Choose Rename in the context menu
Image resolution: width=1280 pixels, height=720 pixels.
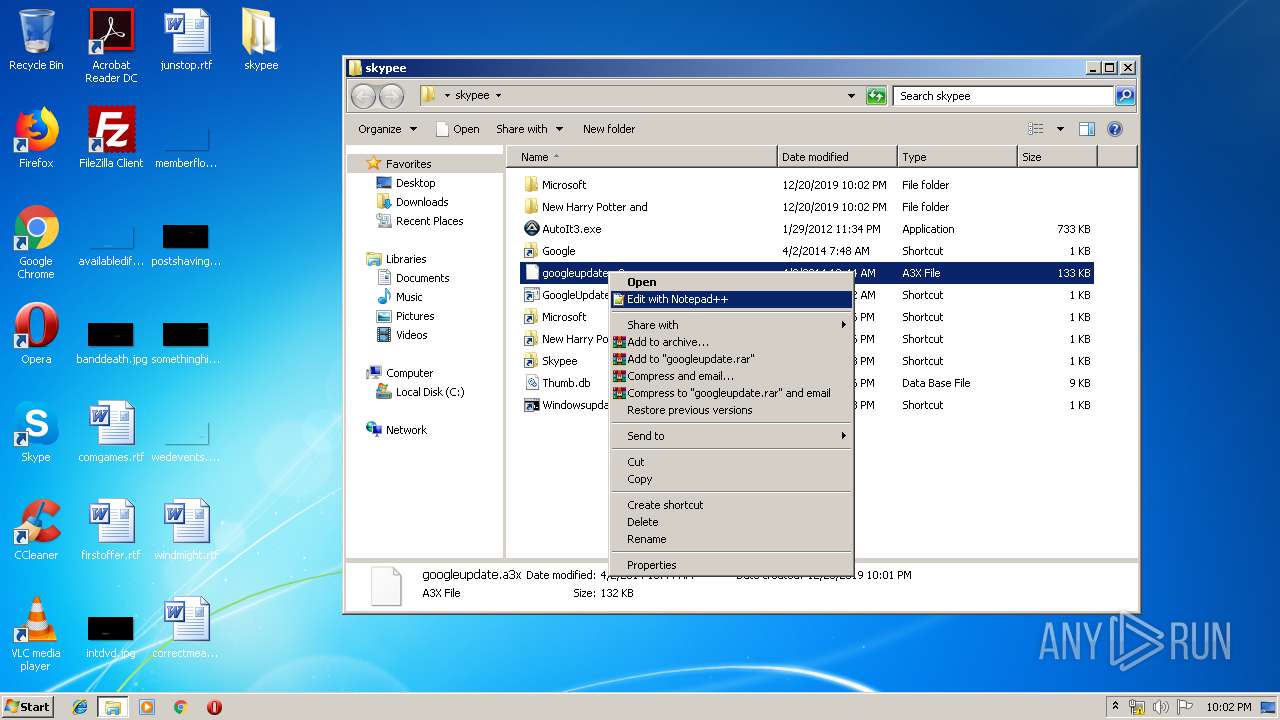pos(731,539)
